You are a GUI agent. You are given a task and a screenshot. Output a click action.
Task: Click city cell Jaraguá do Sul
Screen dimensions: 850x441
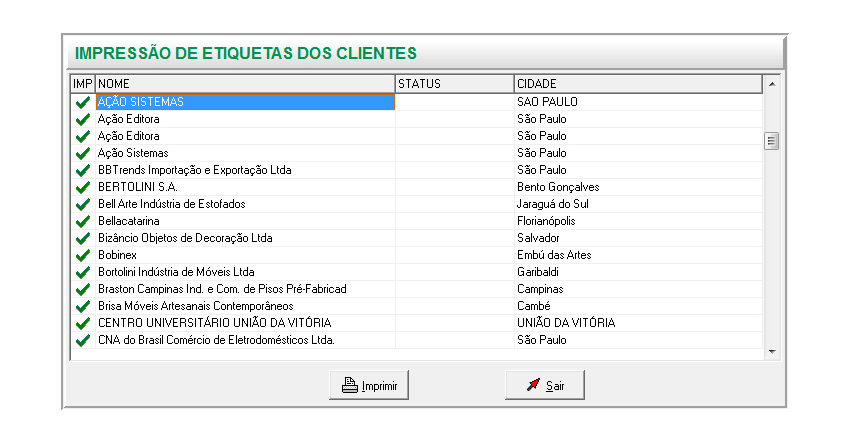pyautogui.click(x=639, y=204)
